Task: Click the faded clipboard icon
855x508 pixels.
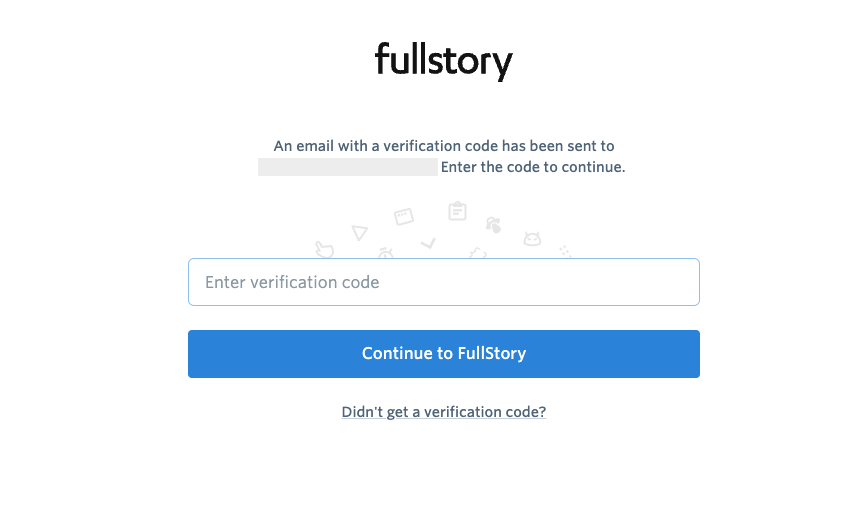Action: (457, 211)
